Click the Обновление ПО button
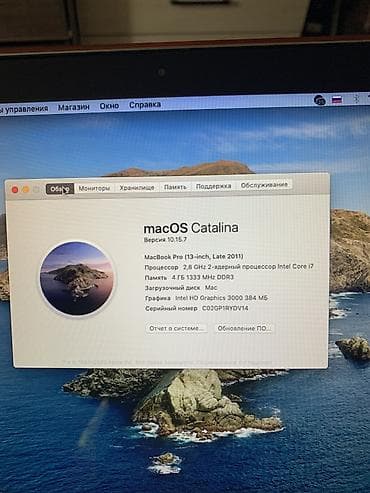This screenshot has height=493, width=370. coord(244,328)
